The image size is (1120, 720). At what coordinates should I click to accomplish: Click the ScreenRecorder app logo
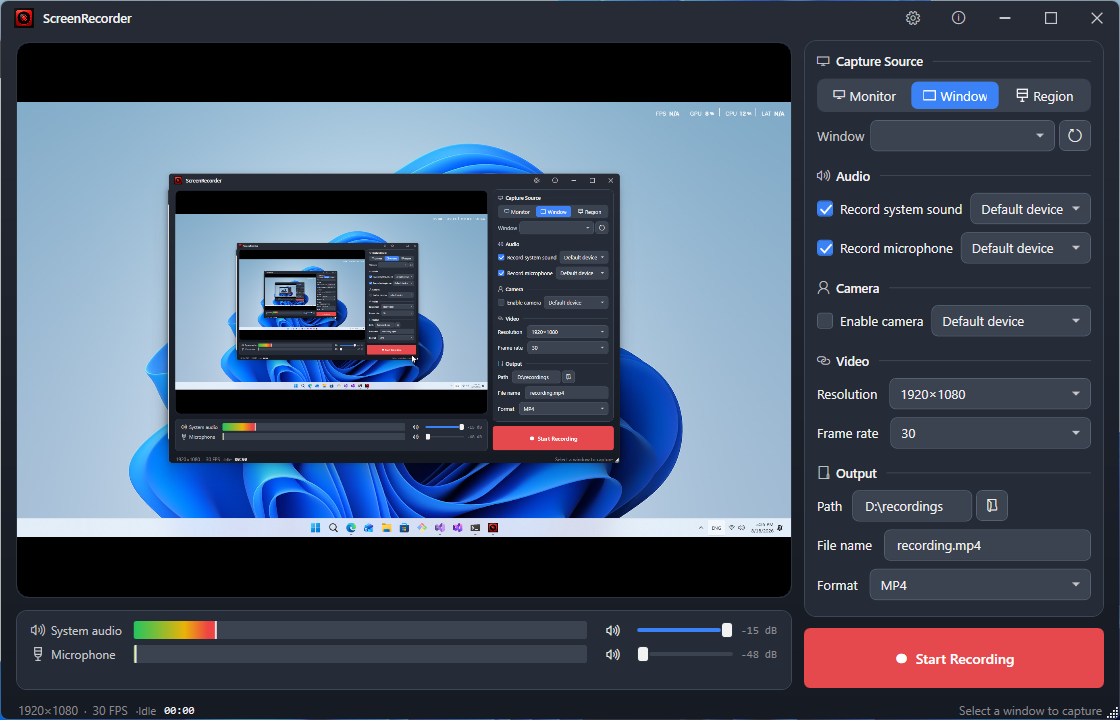click(24, 19)
